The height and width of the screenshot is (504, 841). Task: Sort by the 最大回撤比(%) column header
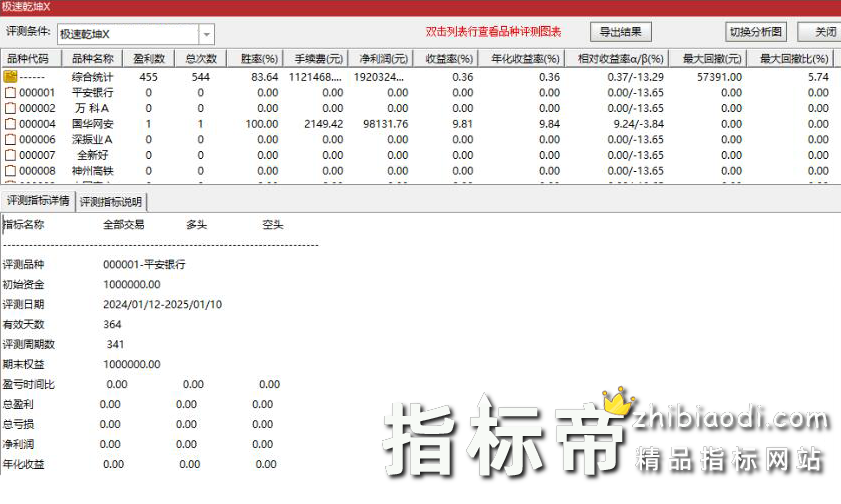click(790, 58)
